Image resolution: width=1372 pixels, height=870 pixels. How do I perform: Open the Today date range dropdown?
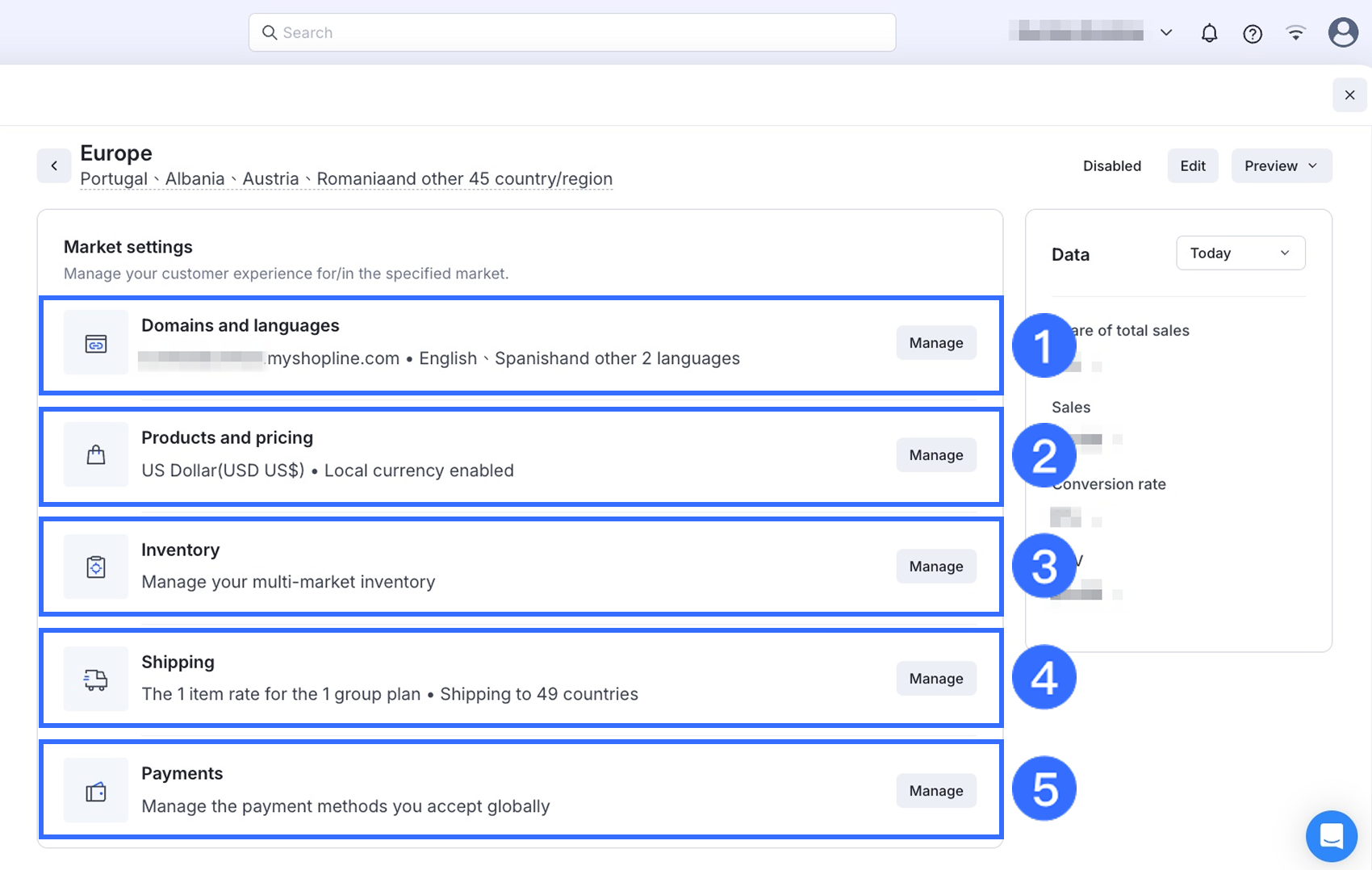1240,253
